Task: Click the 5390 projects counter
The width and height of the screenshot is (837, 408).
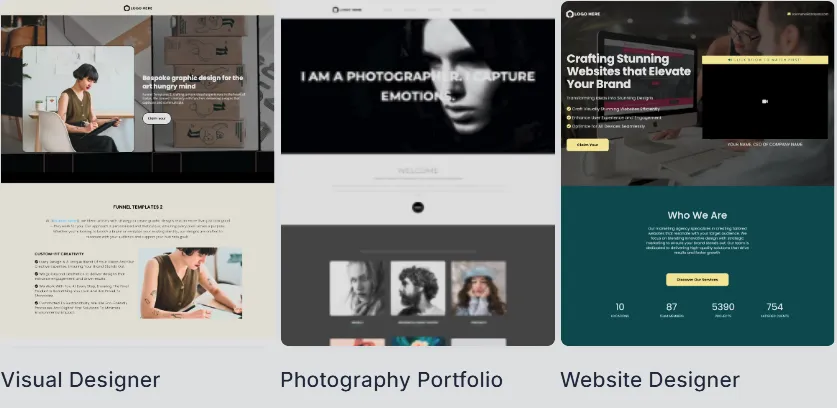Action: coord(723,310)
